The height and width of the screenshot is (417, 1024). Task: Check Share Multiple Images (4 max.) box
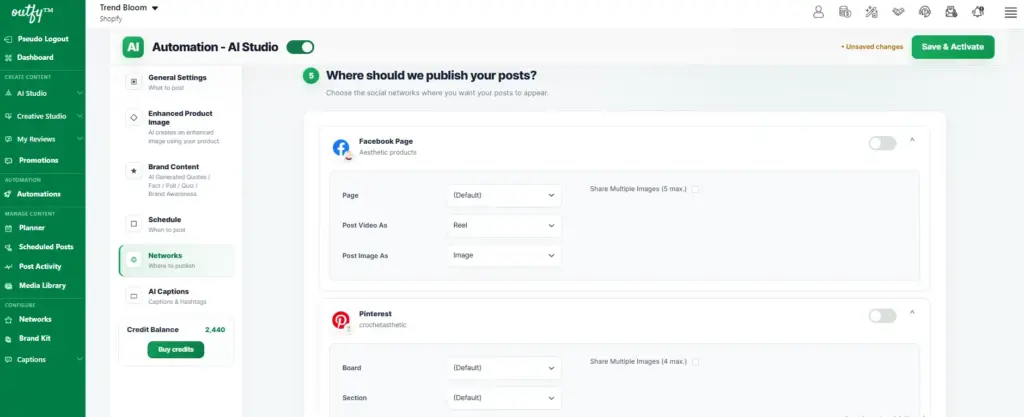pos(695,362)
